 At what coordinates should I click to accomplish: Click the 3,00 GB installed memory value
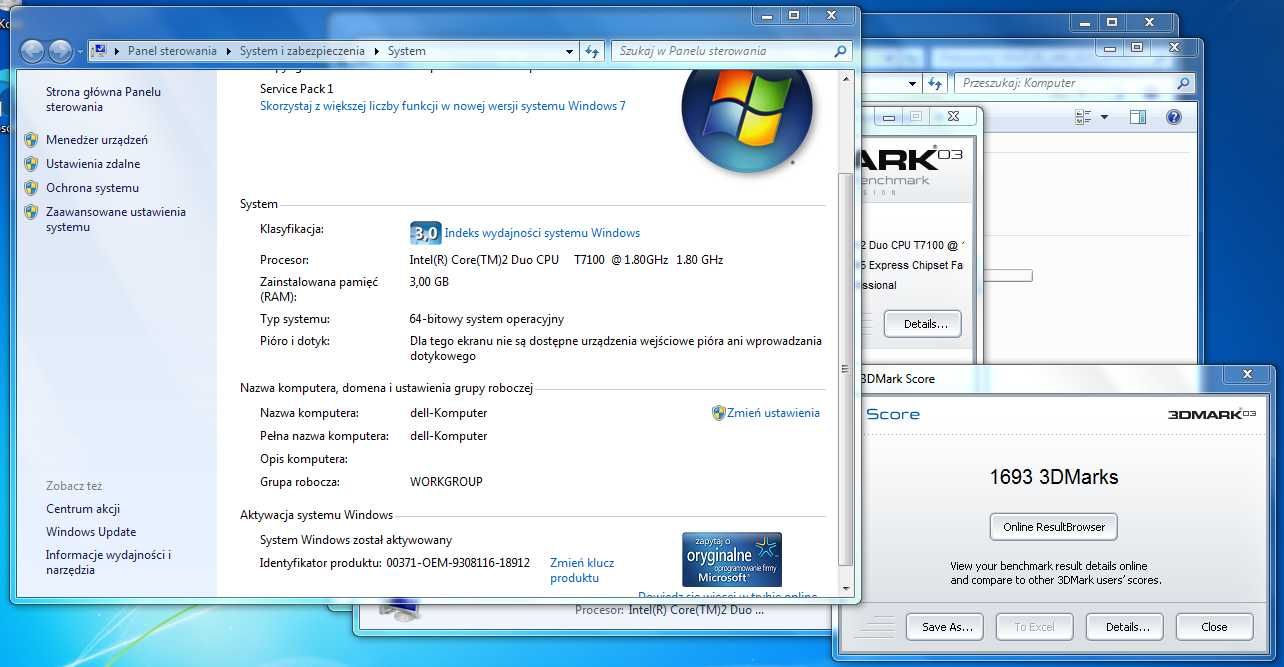[429, 282]
